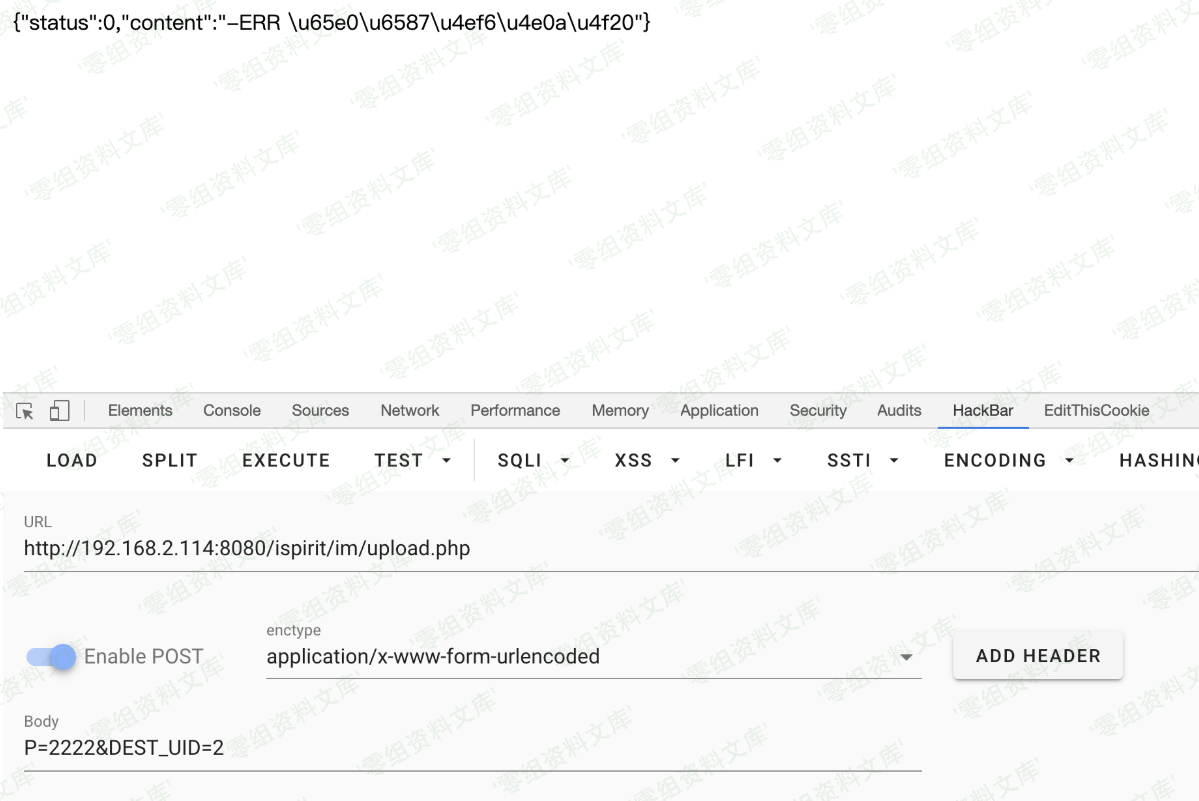This screenshot has width=1199, height=801.
Task: Click the ADD HEADER button
Action: [1037, 656]
